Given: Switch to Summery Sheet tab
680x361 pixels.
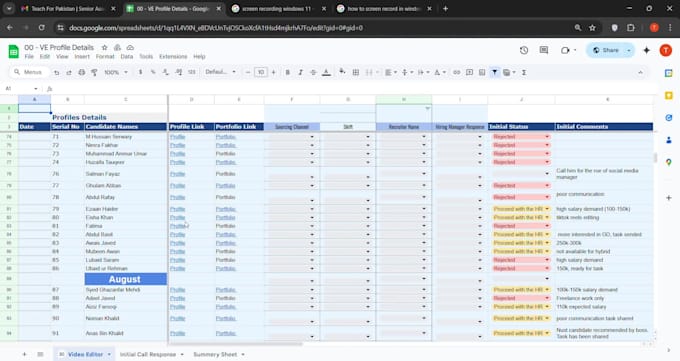Looking at the screenshot, I should (215, 354).
